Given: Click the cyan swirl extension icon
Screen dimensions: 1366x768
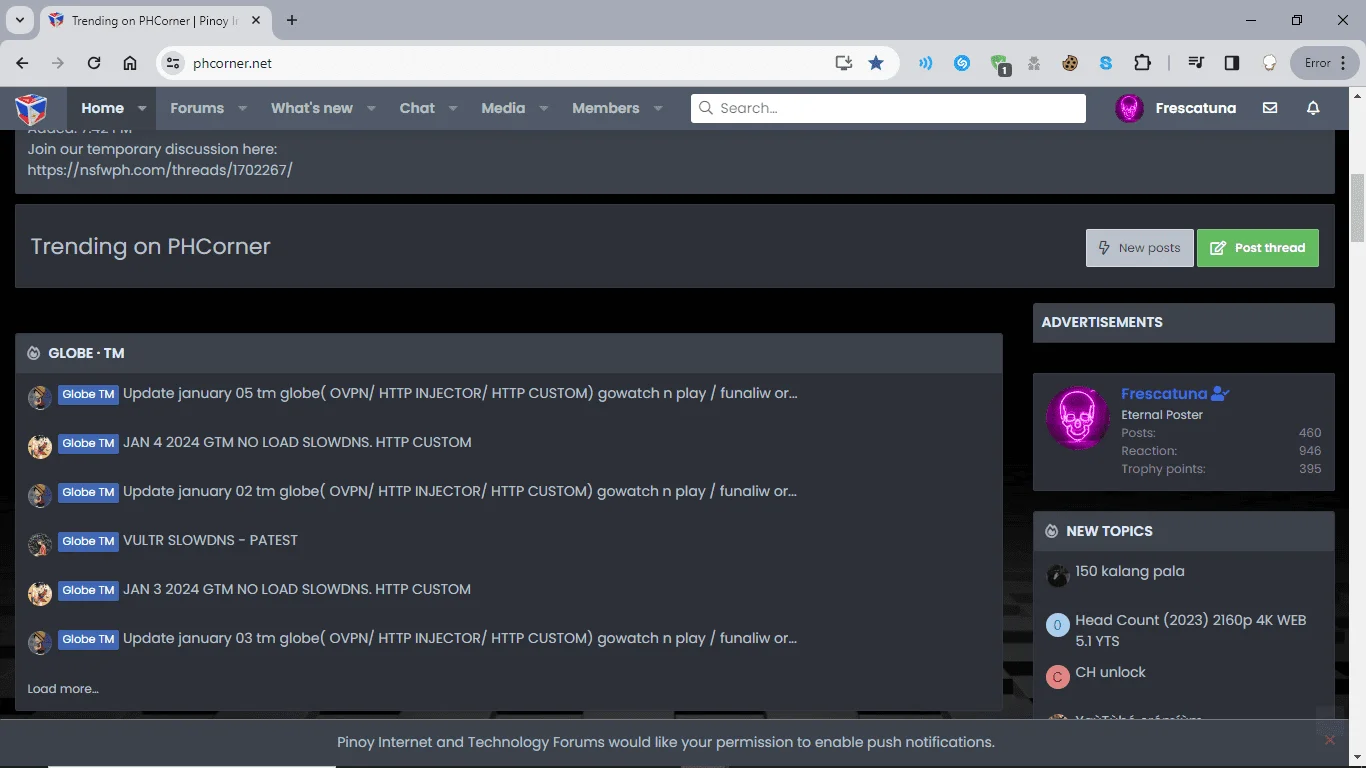Looking at the screenshot, I should [962, 63].
